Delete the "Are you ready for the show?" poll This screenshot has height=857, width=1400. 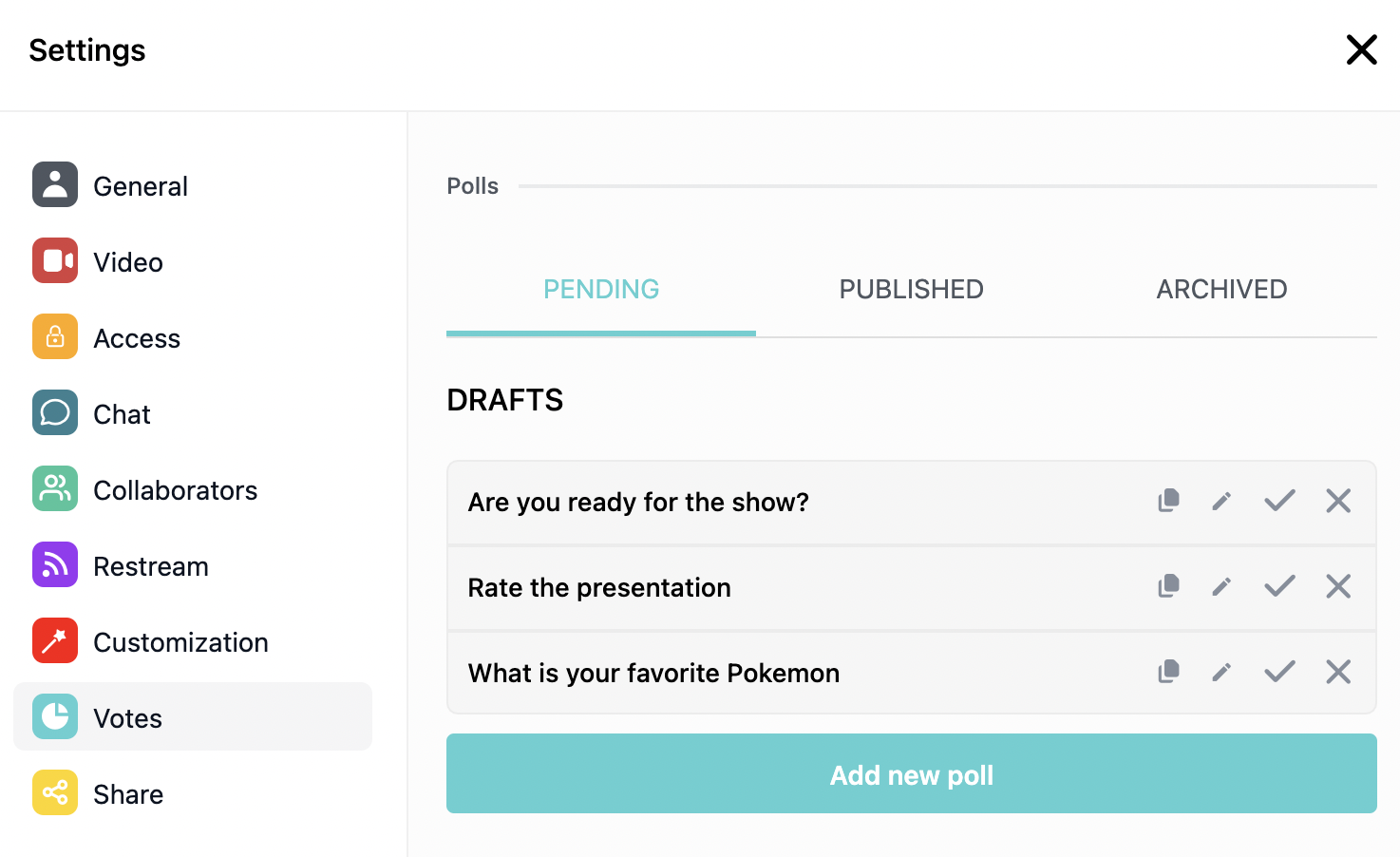pyautogui.click(x=1338, y=501)
